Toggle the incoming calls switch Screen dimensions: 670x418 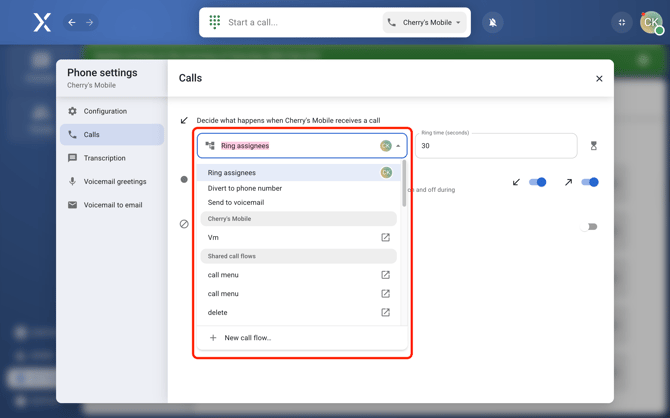tap(538, 182)
